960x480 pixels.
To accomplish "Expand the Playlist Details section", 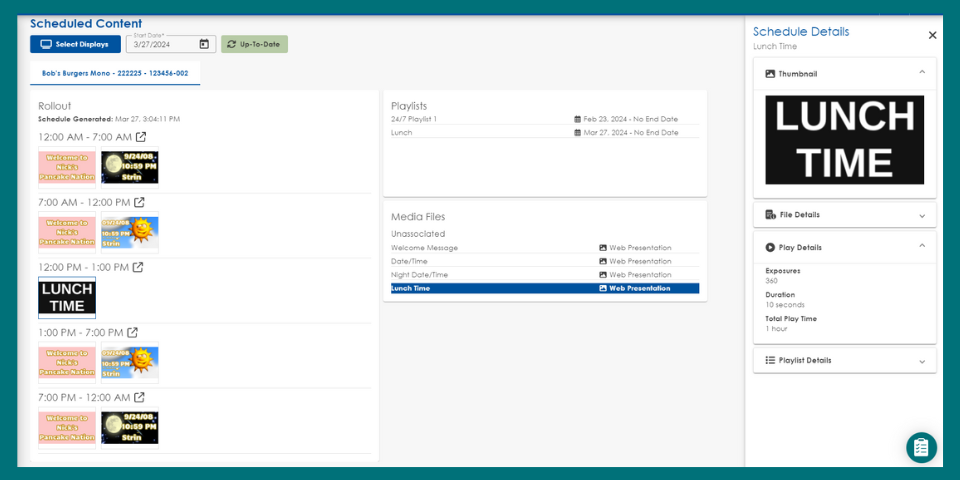I will click(921, 360).
